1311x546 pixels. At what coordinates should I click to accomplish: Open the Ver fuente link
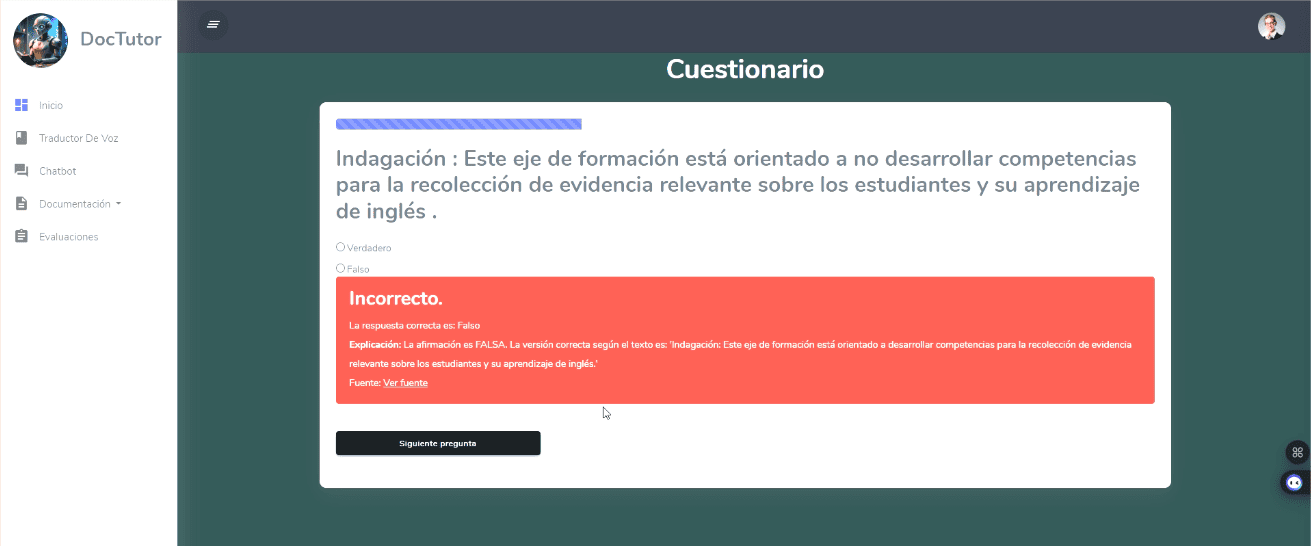405,383
